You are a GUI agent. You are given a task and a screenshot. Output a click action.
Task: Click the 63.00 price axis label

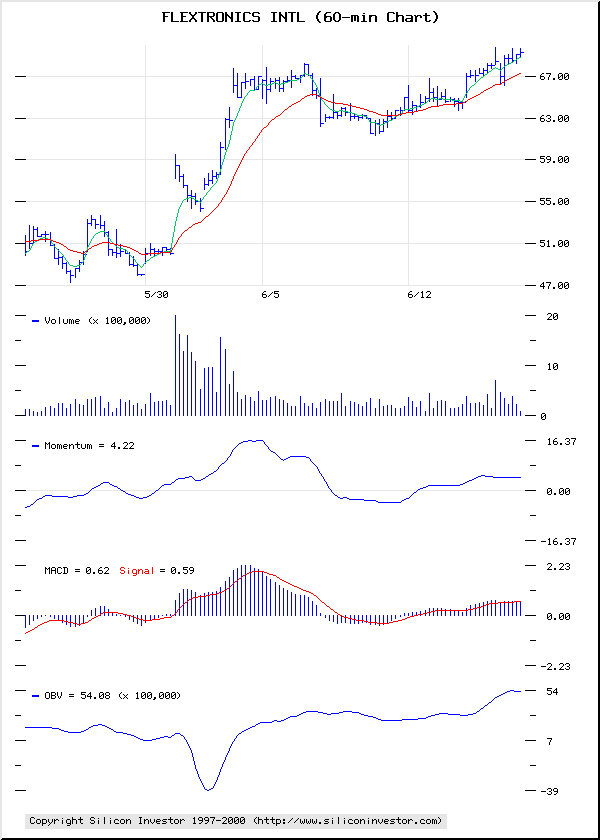[553, 118]
